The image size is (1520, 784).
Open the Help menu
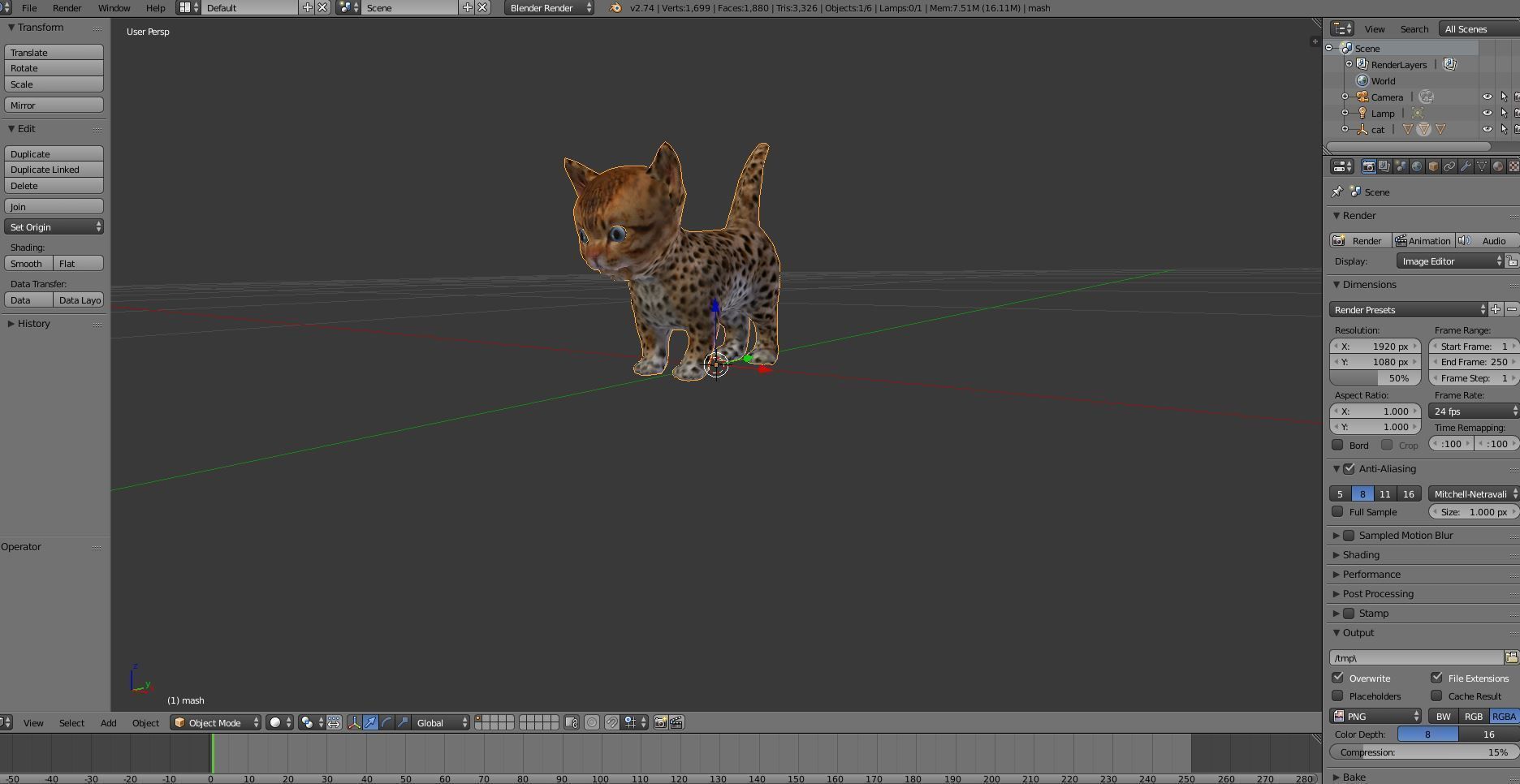pos(155,8)
